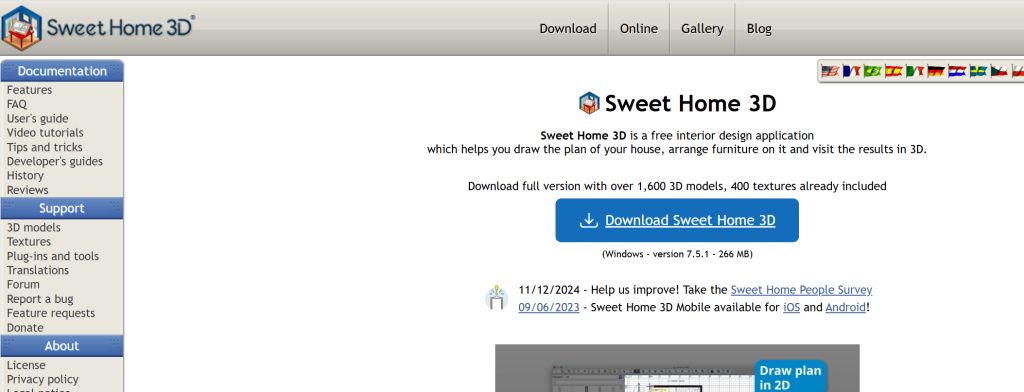Open the Sweet Home People Survey link

(801, 289)
